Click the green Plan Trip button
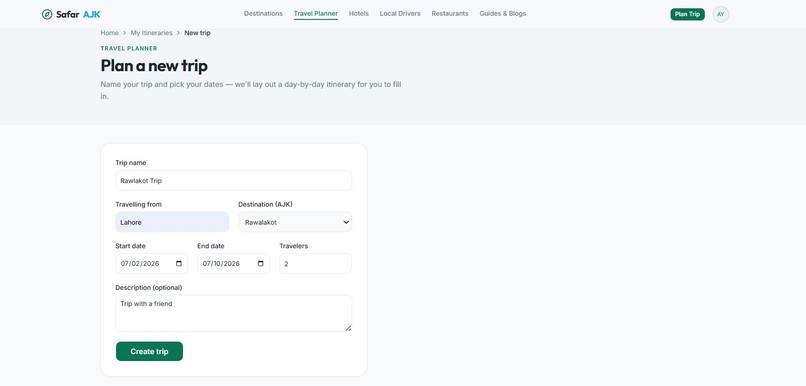806x386 pixels. [687, 14]
